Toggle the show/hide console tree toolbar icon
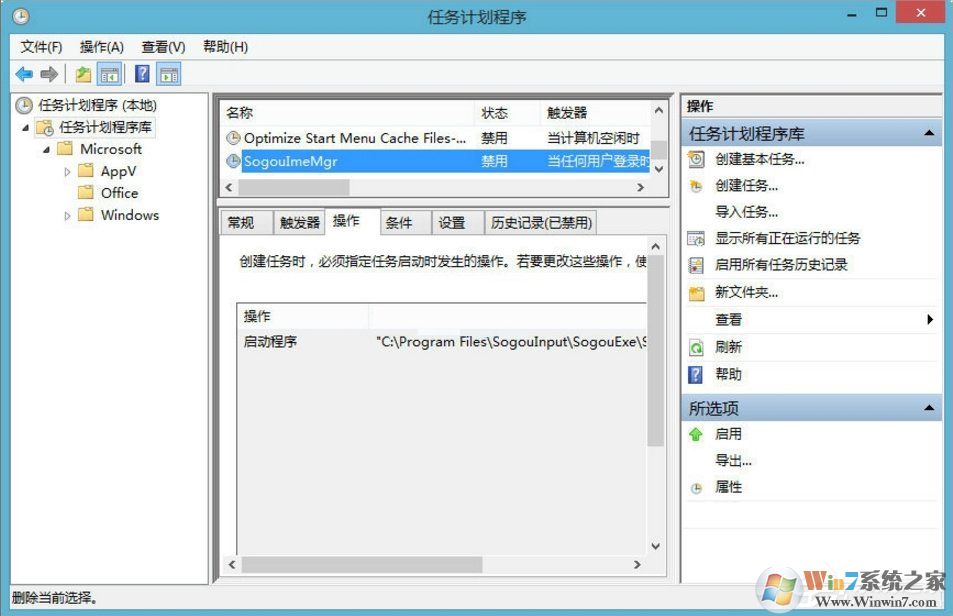The image size is (953, 616). pyautogui.click(x=110, y=73)
